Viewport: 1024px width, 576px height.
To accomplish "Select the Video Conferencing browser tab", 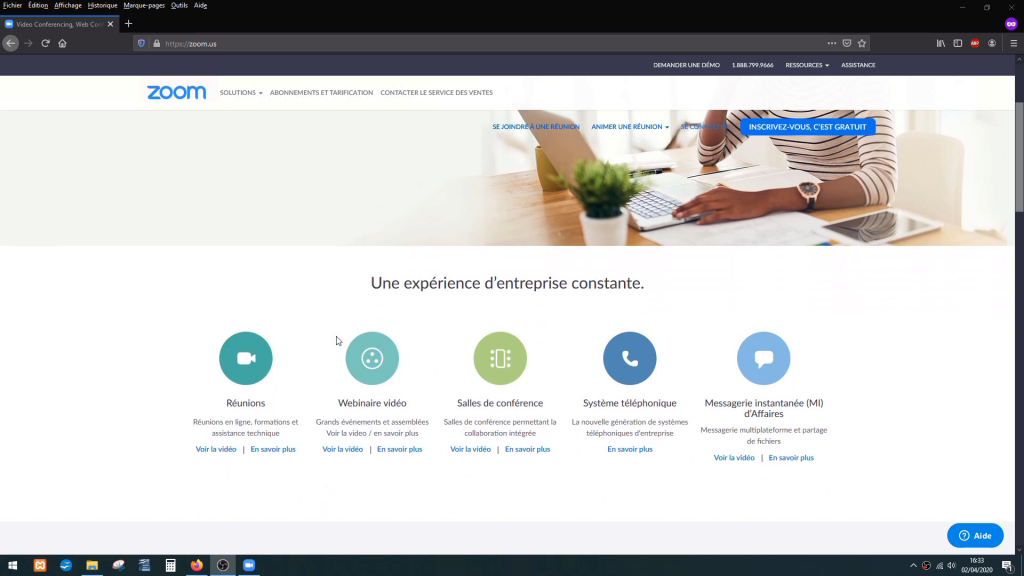I will tap(59, 24).
